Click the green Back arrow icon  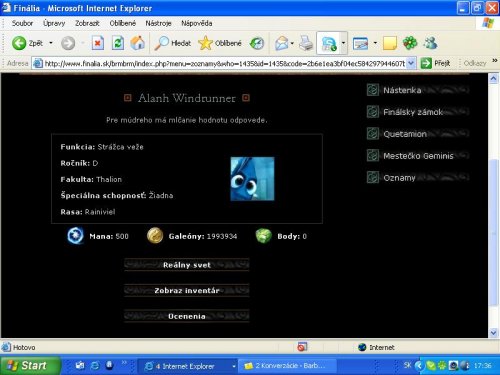click(x=19, y=43)
